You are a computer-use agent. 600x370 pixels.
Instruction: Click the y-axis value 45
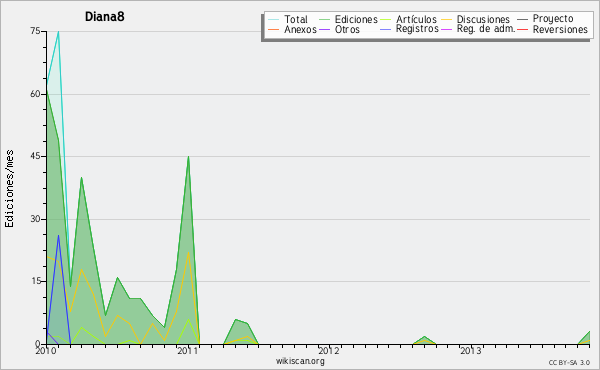click(x=35, y=156)
